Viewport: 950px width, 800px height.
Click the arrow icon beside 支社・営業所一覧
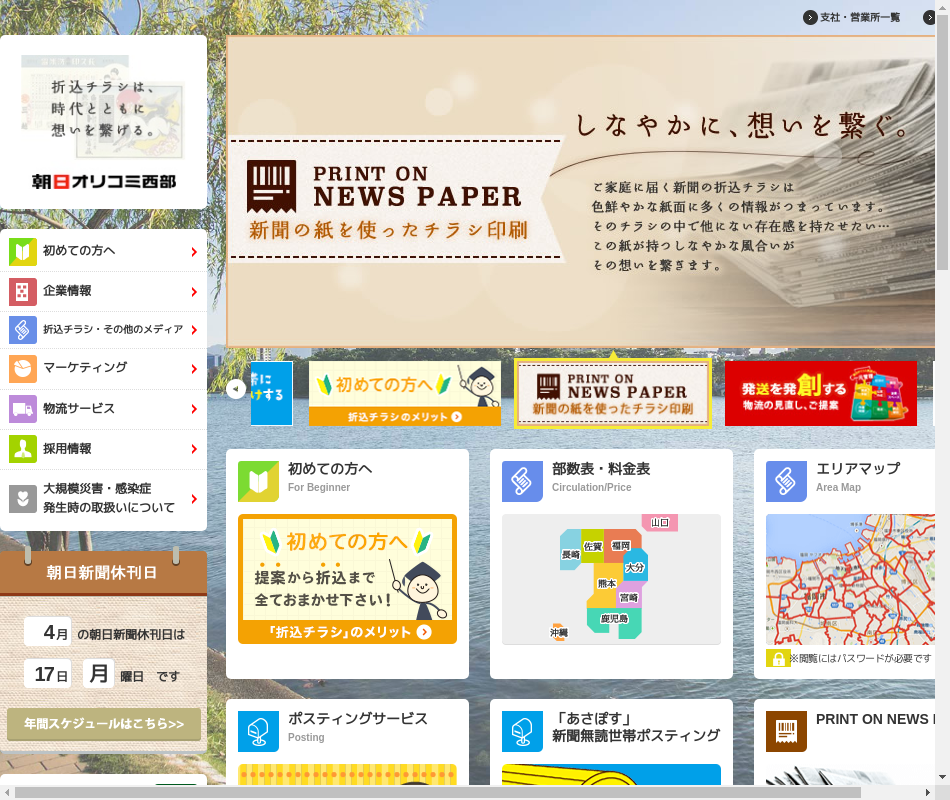pyautogui.click(x=810, y=18)
